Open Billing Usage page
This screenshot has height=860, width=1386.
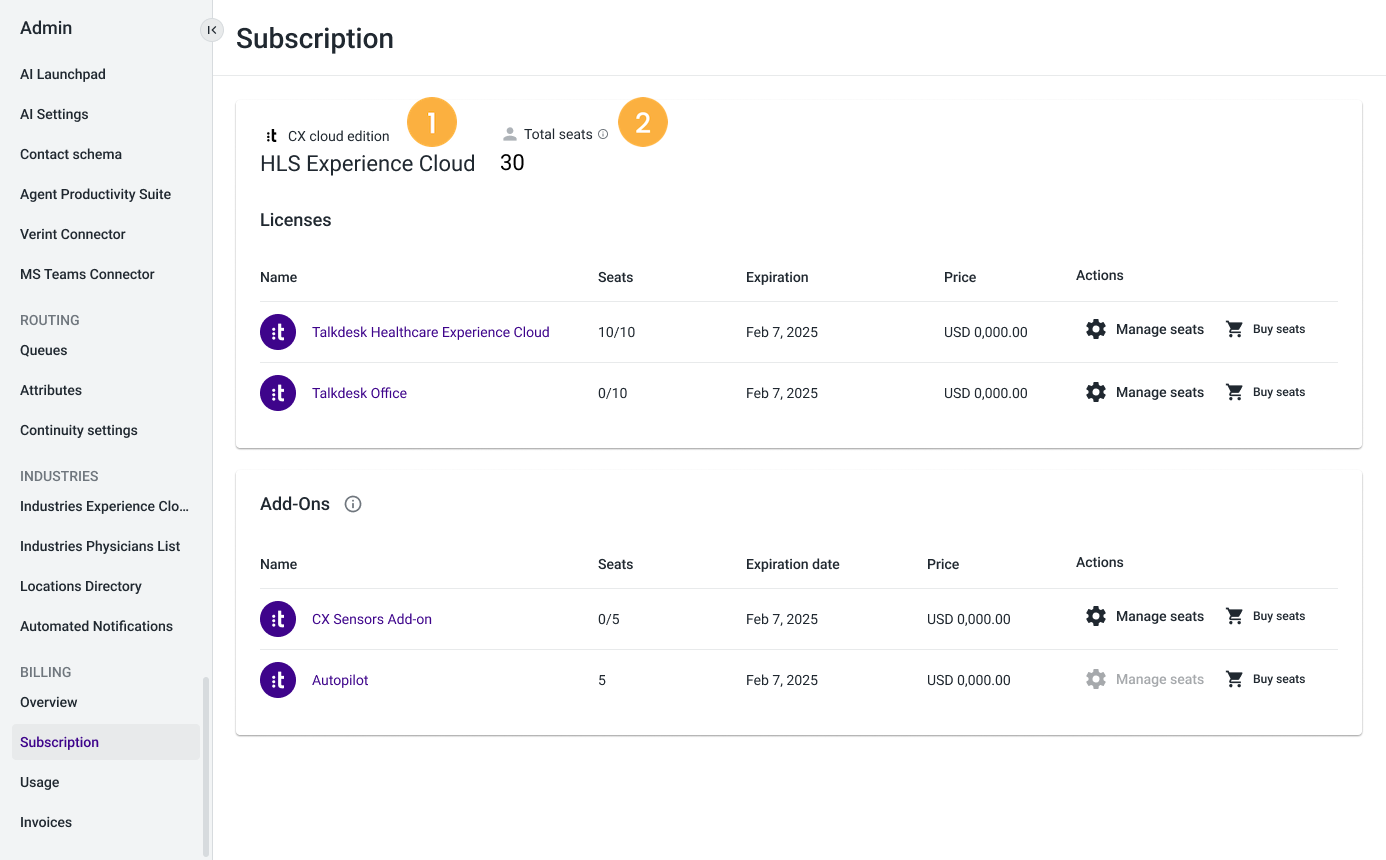click(x=40, y=782)
